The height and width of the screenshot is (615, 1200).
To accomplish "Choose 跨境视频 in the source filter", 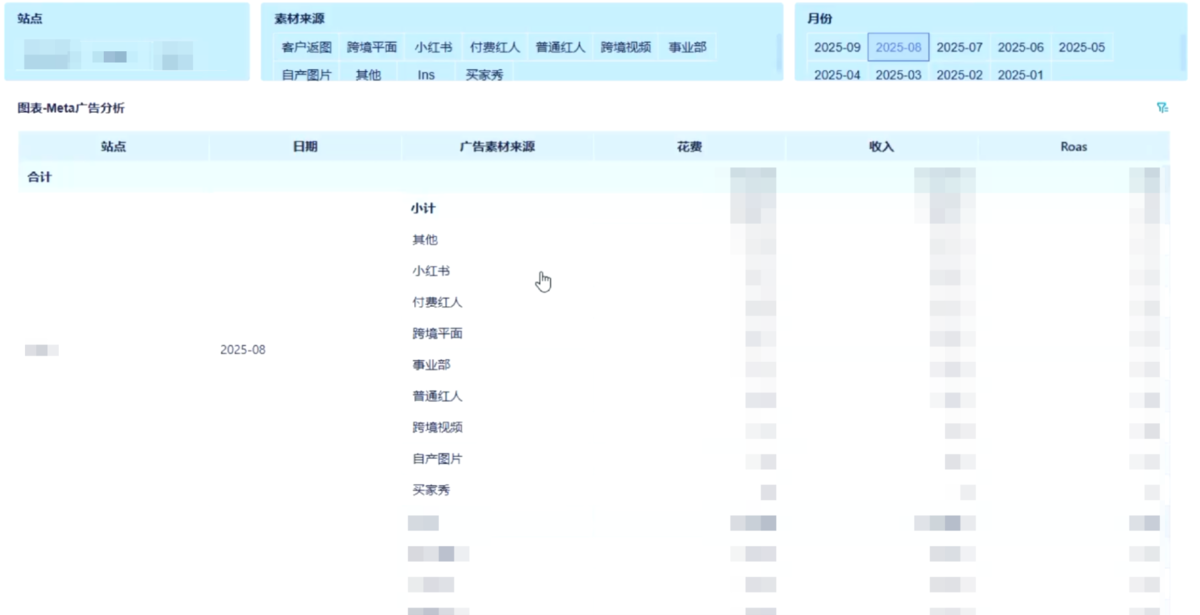I will pos(626,47).
